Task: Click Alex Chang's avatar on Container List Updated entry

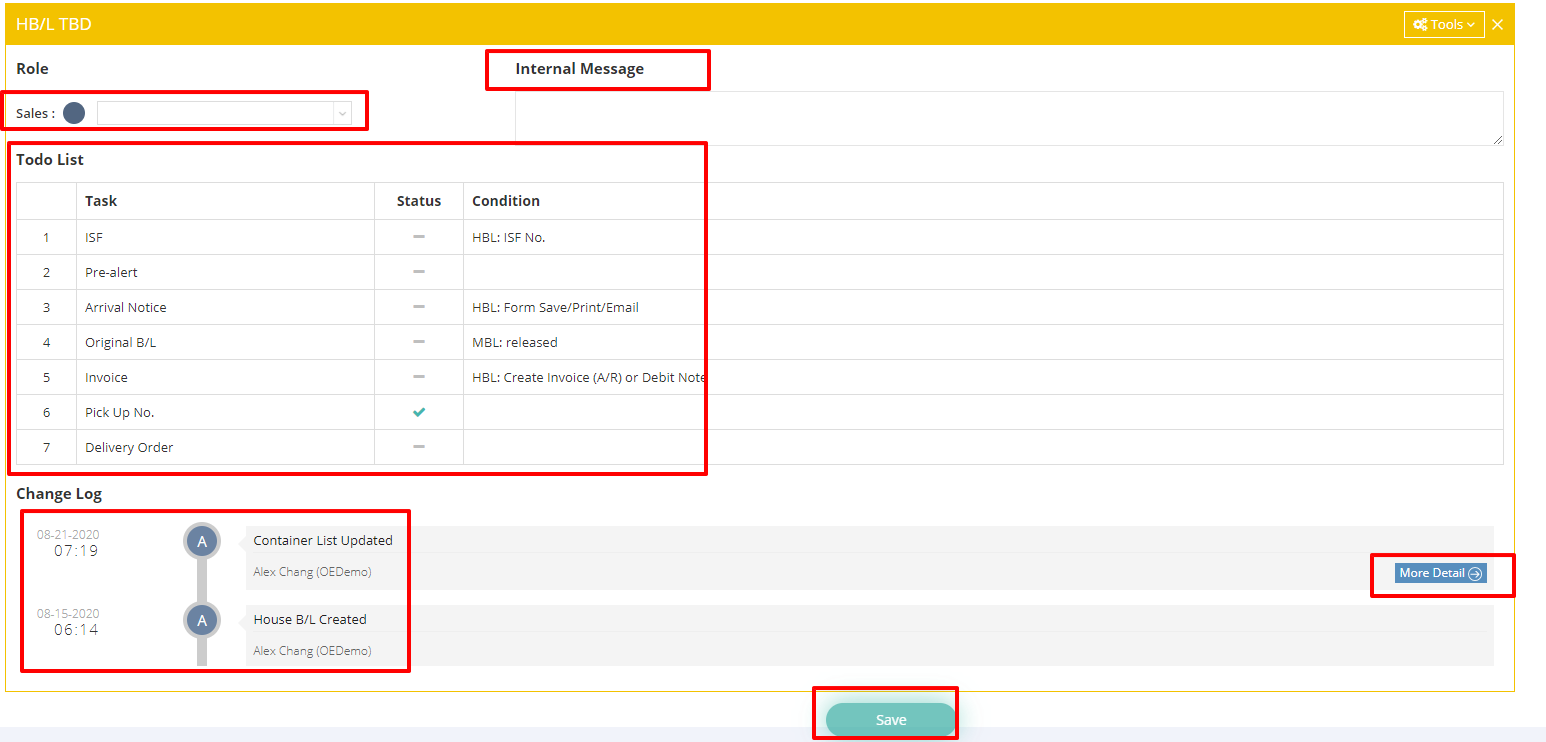Action: pos(202,540)
